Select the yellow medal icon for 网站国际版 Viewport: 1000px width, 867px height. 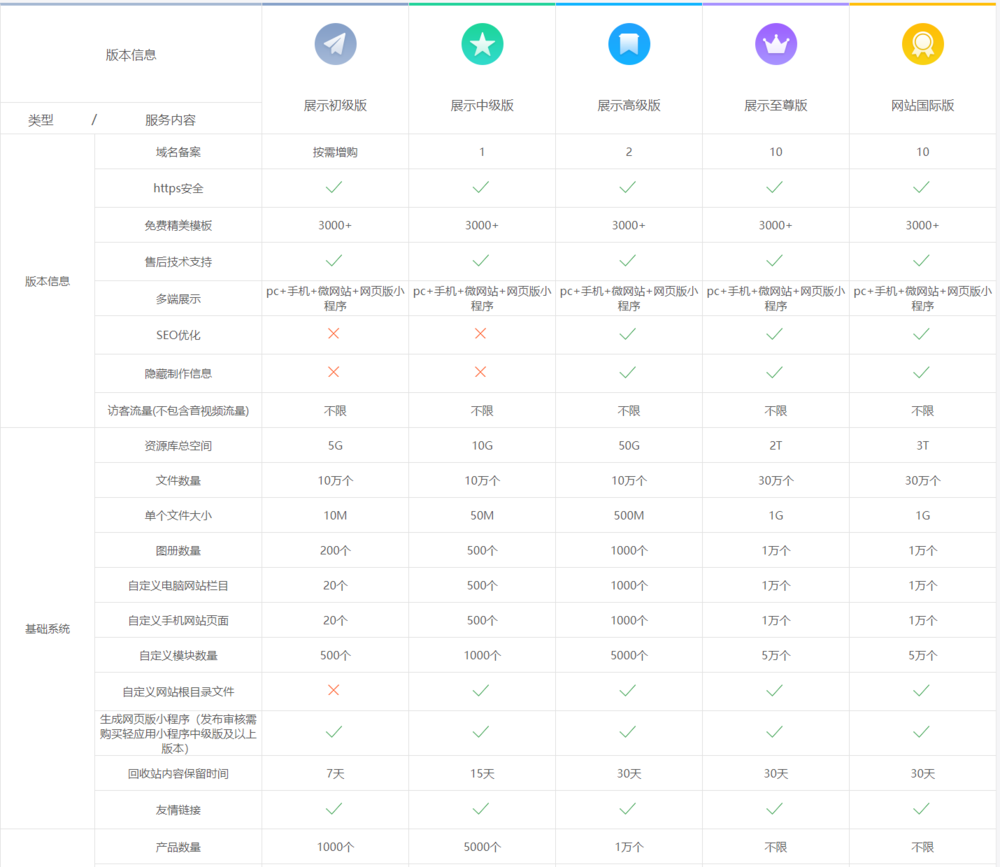coord(923,44)
